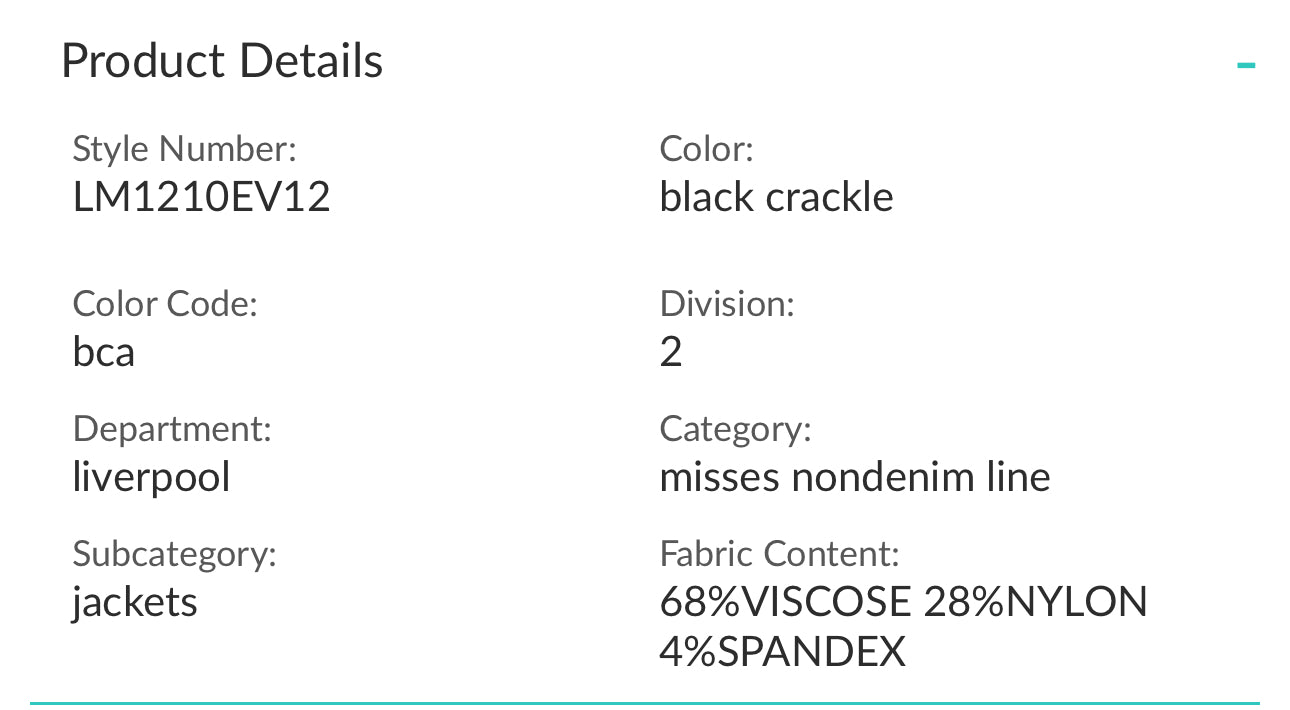Click the Department label
The width and height of the screenshot is (1290, 710).
click(172, 430)
